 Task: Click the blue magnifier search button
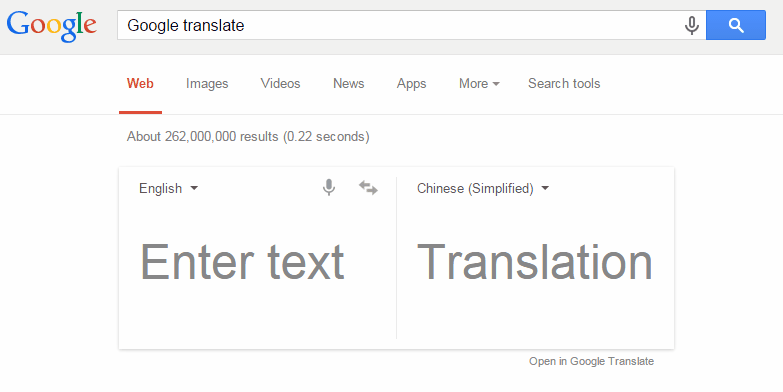pos(736,25)
